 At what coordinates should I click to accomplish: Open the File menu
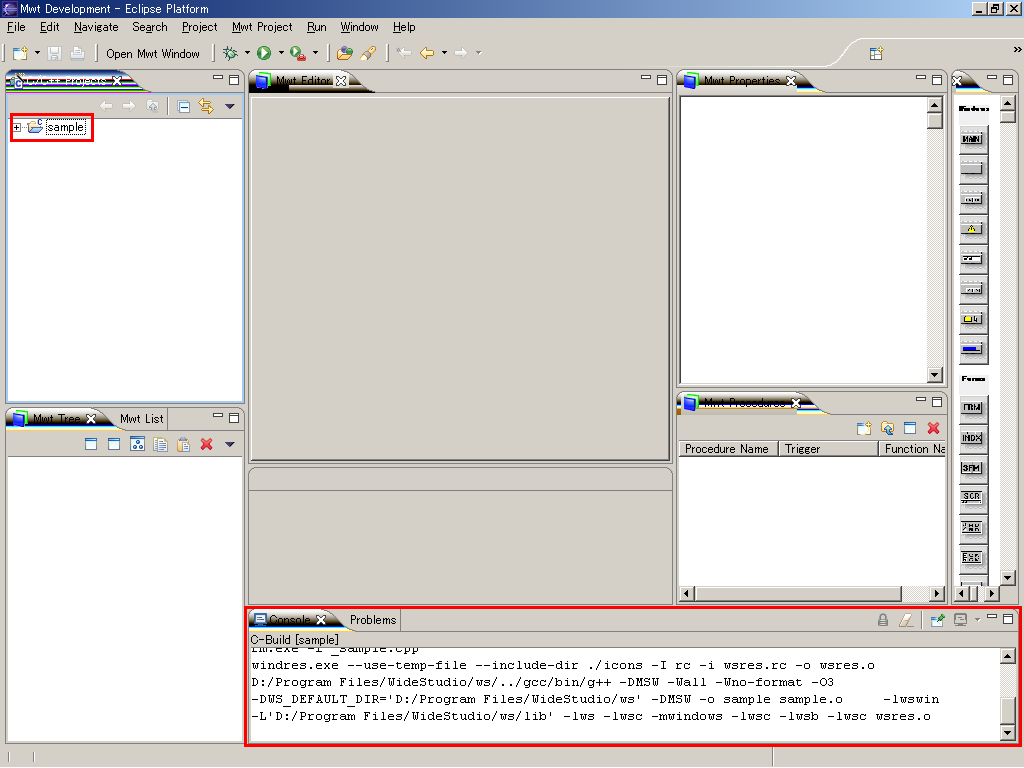16,27
